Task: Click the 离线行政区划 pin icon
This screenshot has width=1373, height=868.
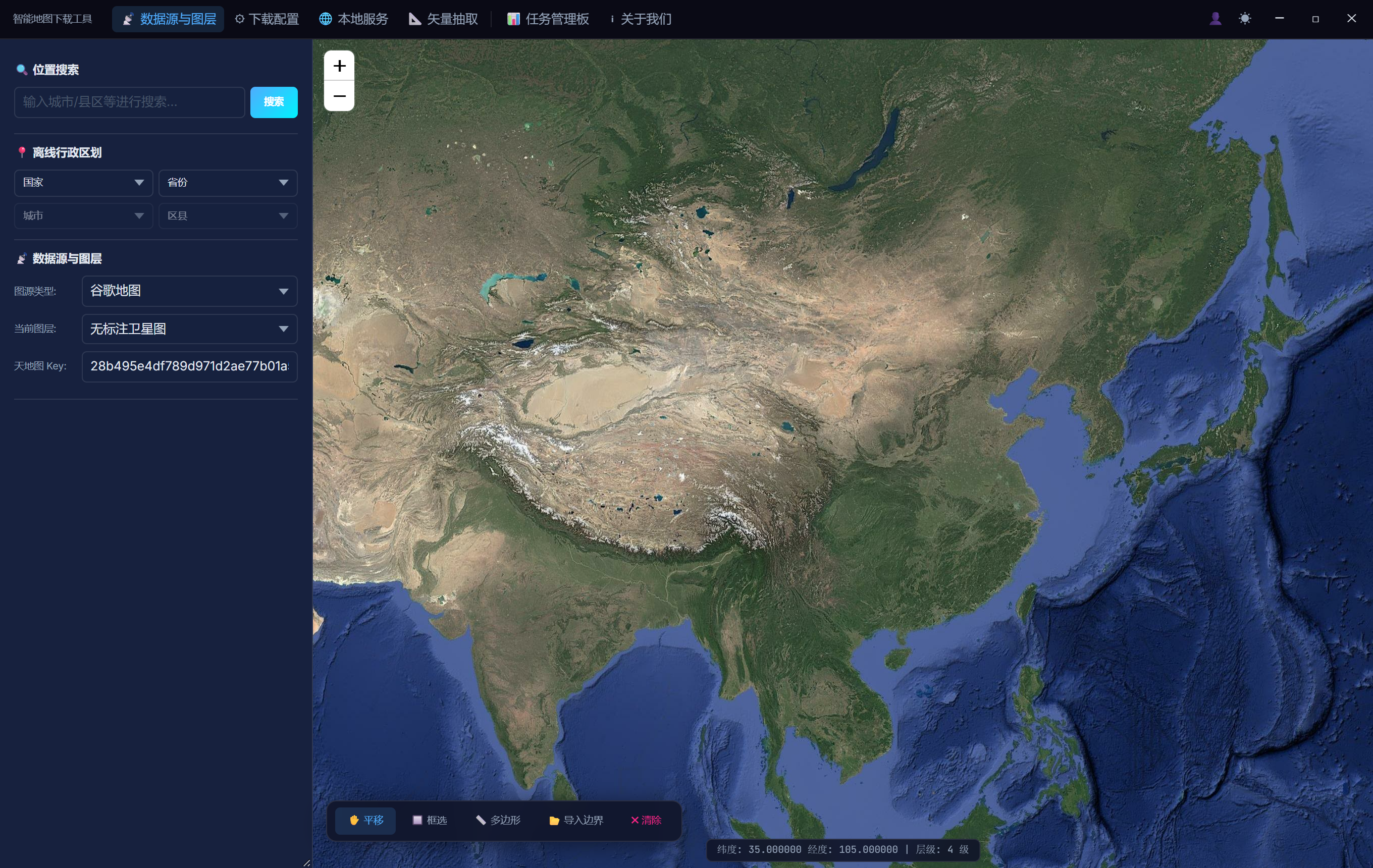Action: click(x=22, y=152)
